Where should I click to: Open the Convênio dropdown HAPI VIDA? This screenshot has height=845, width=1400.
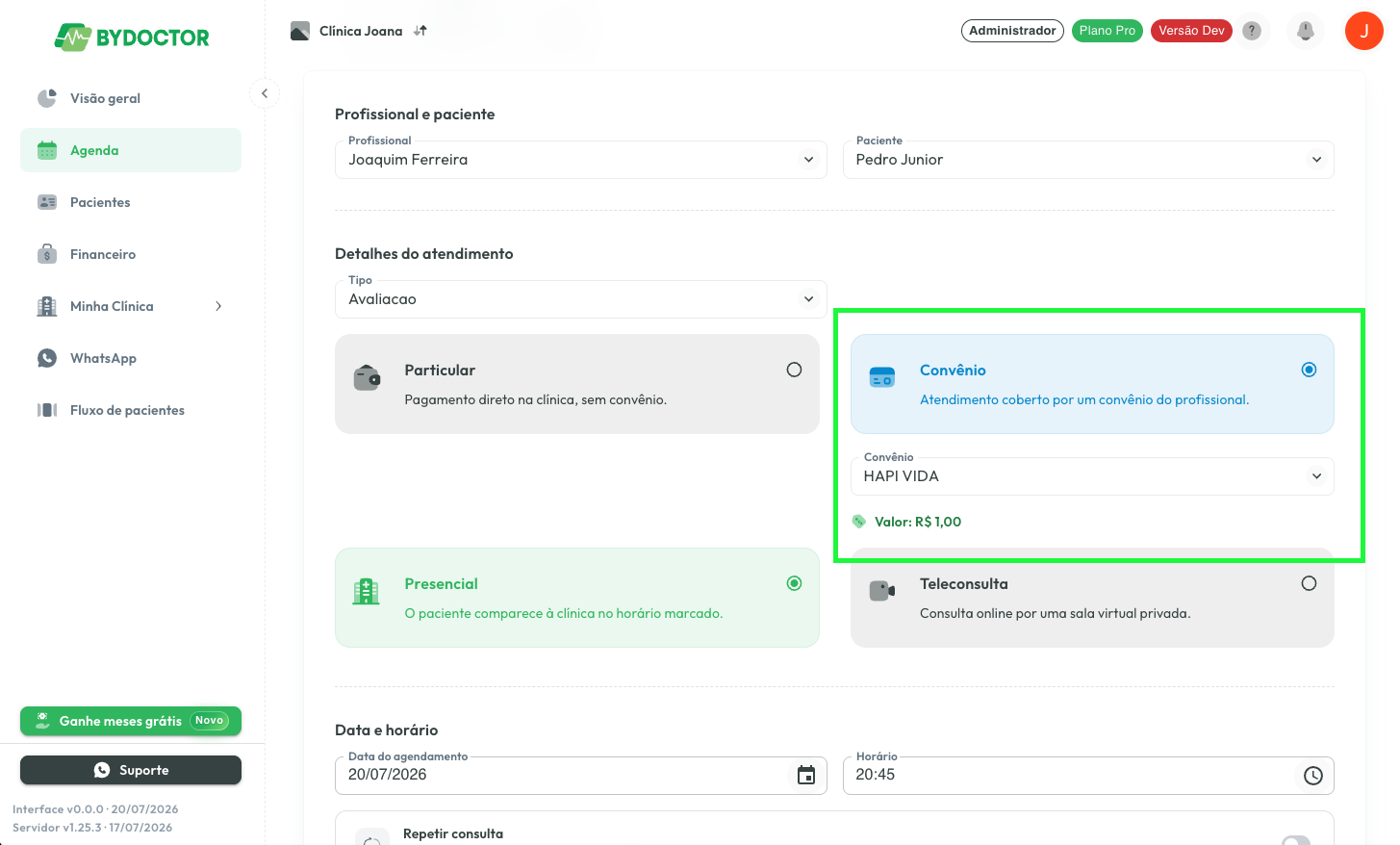click(1092, 476)
